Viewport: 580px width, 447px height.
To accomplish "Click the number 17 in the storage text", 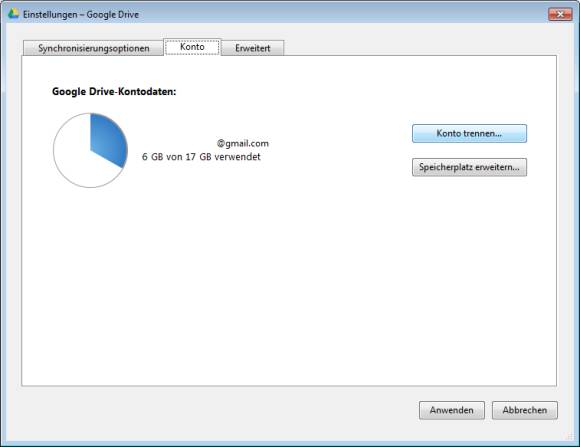I will coord(190,157).
